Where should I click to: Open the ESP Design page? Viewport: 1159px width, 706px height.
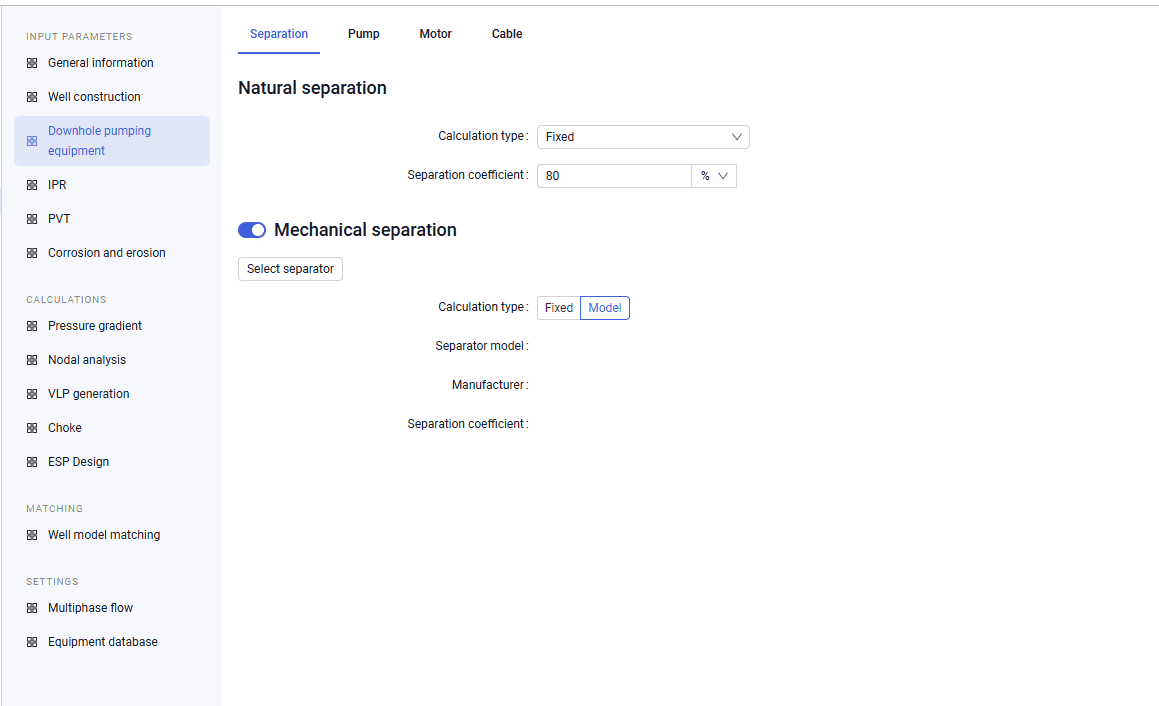112,463
